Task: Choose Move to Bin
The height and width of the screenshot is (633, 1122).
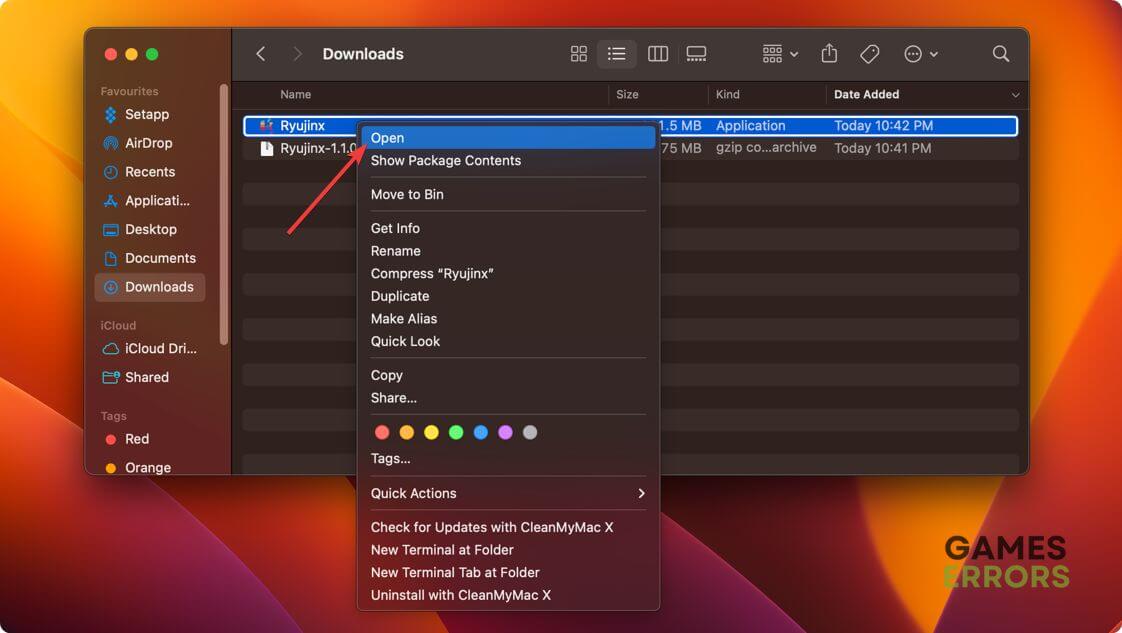Action: click(407, 194)
